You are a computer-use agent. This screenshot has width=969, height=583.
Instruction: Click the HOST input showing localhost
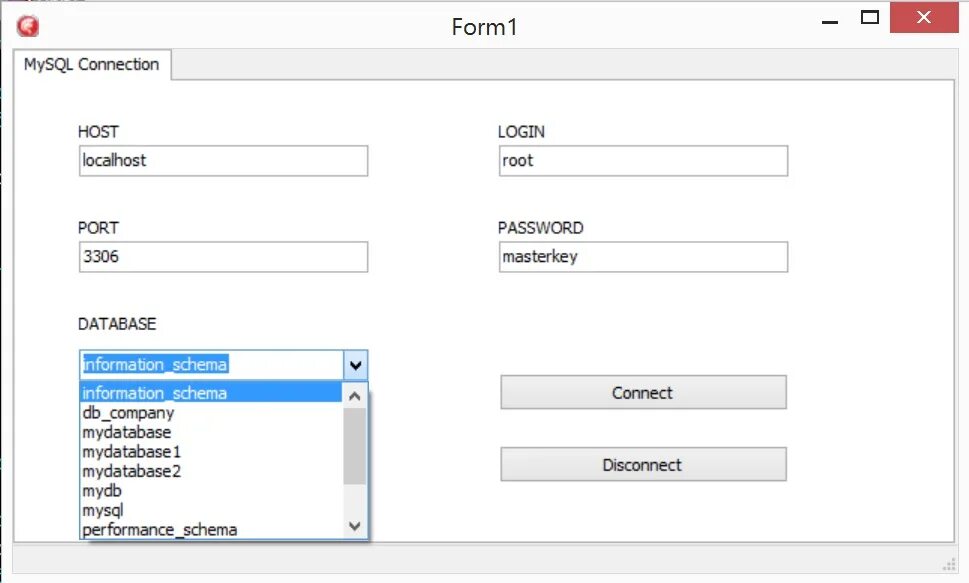click(222, 160)
